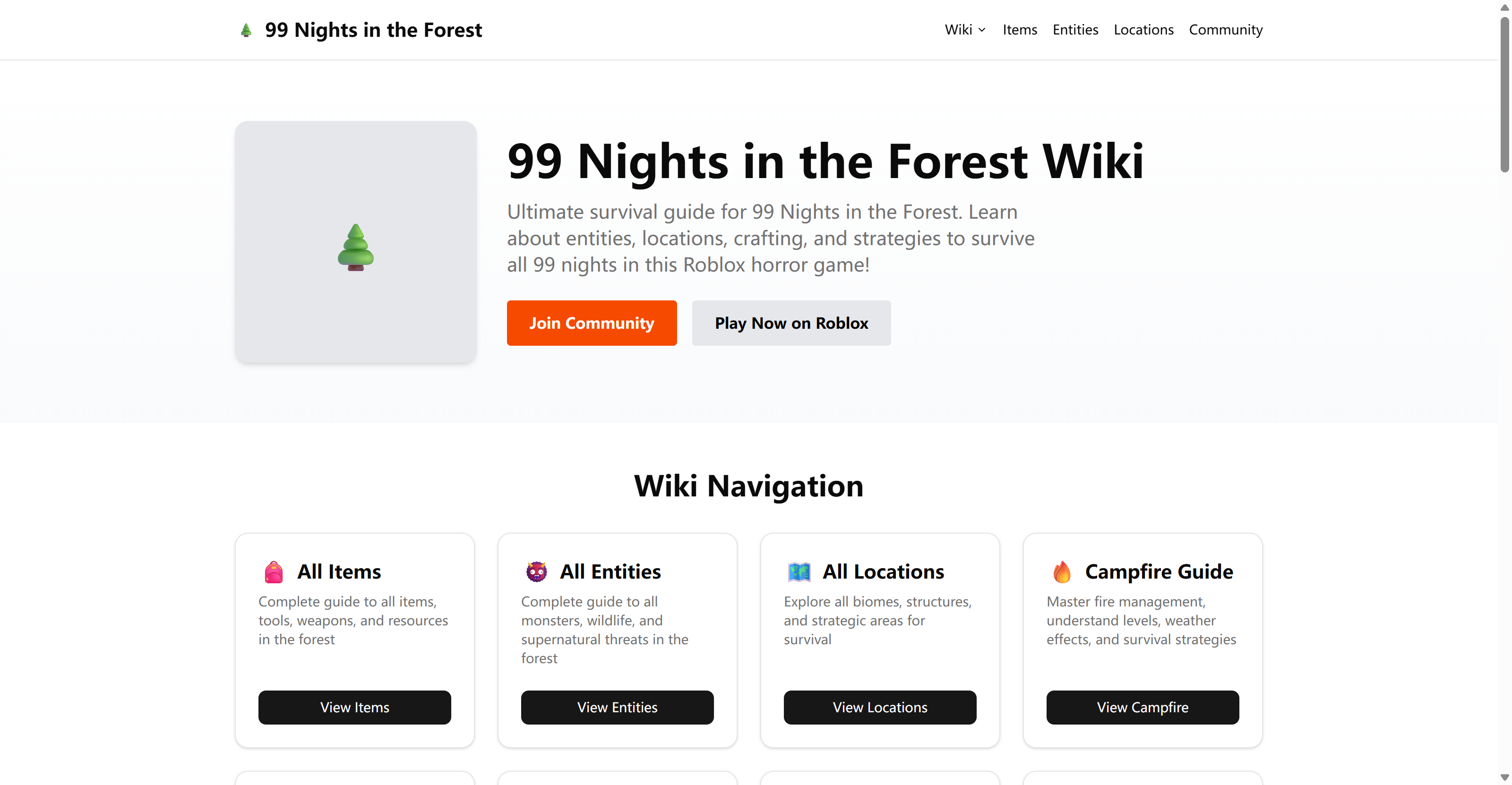Select the map icon on All Locations card
The height and width of the screenshot is (785, 1512).
[x=798, y=571]
